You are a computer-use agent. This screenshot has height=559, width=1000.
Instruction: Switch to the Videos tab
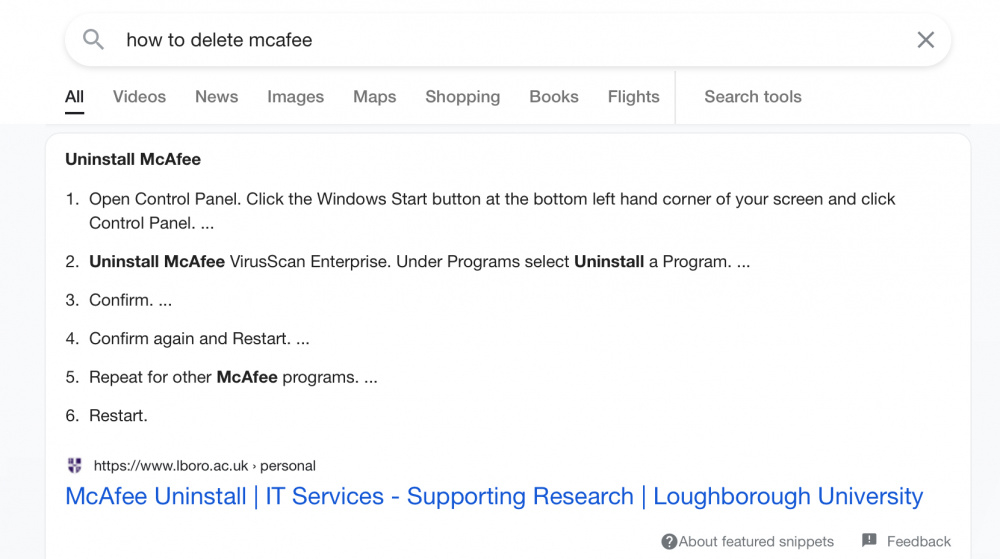coord(139,97)
